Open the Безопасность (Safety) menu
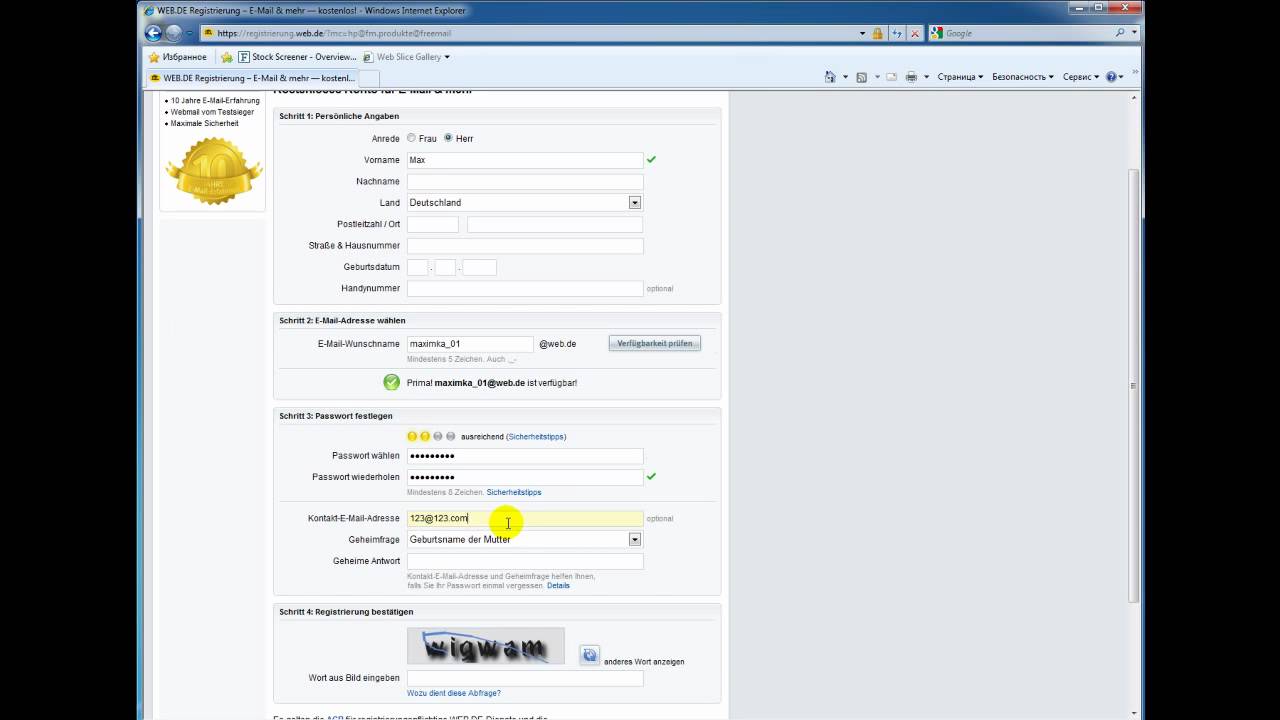 [1023, 77]
